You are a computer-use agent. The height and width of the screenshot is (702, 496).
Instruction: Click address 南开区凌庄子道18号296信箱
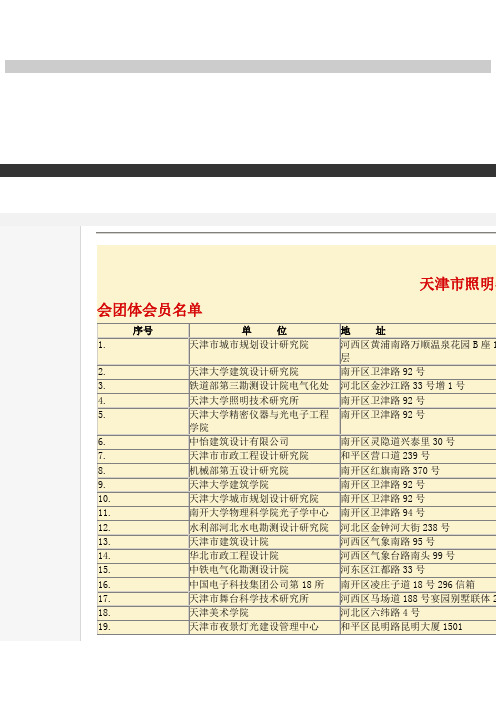coord(408,584)
